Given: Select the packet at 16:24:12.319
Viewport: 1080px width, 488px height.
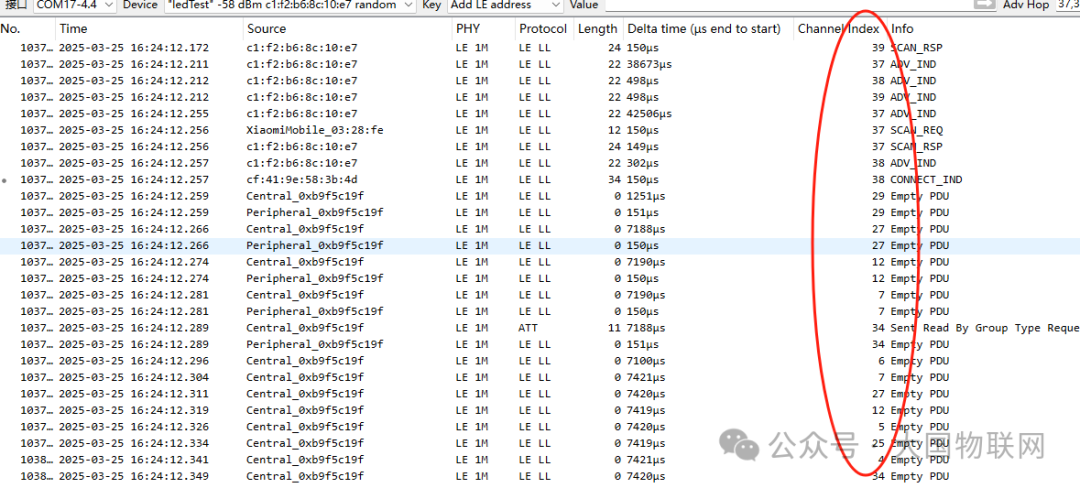Looking at the screenshot, I should pyautogui.click(x=540, y=411).
